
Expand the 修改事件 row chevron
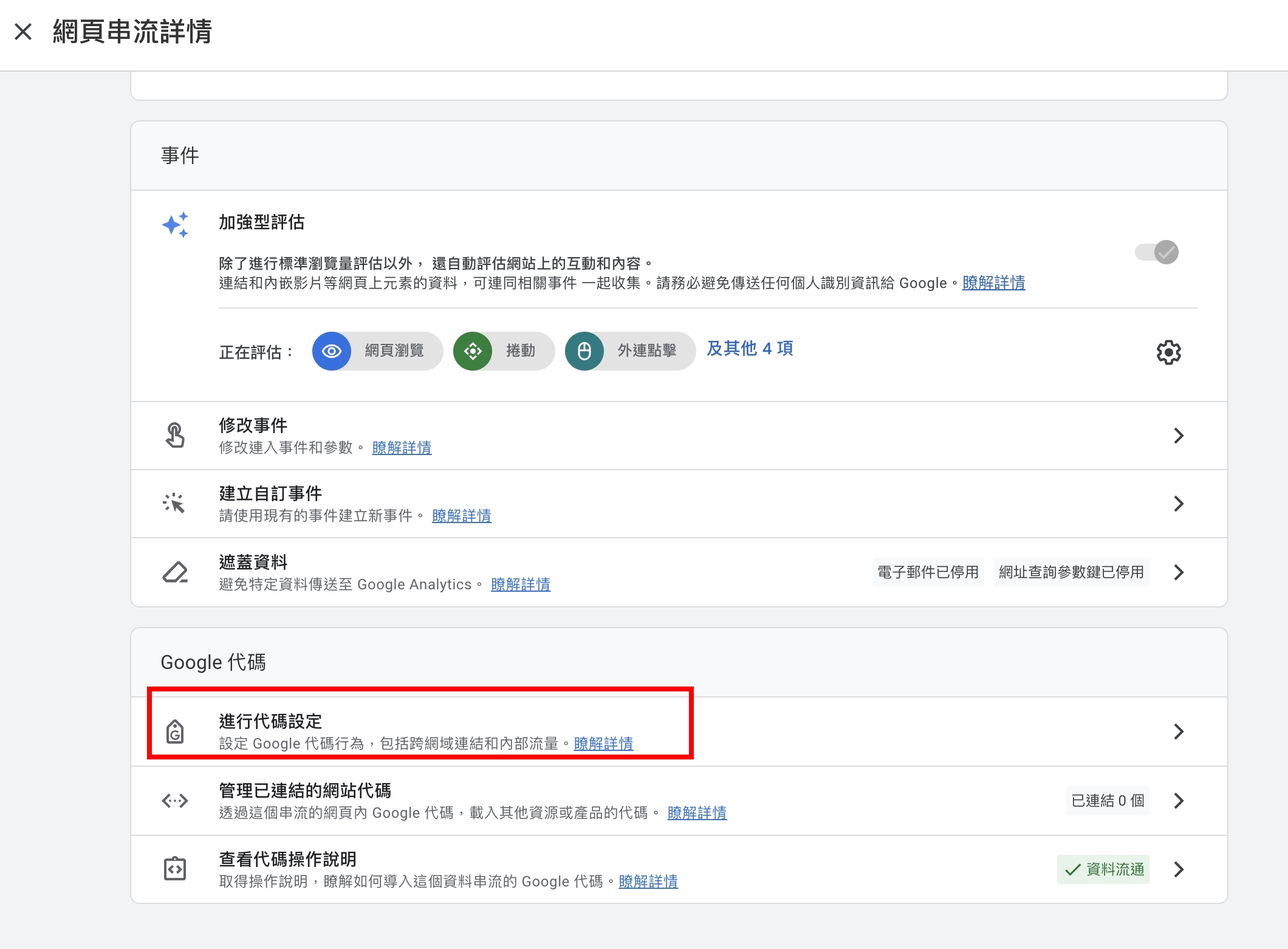click(x=1179, y=436)
